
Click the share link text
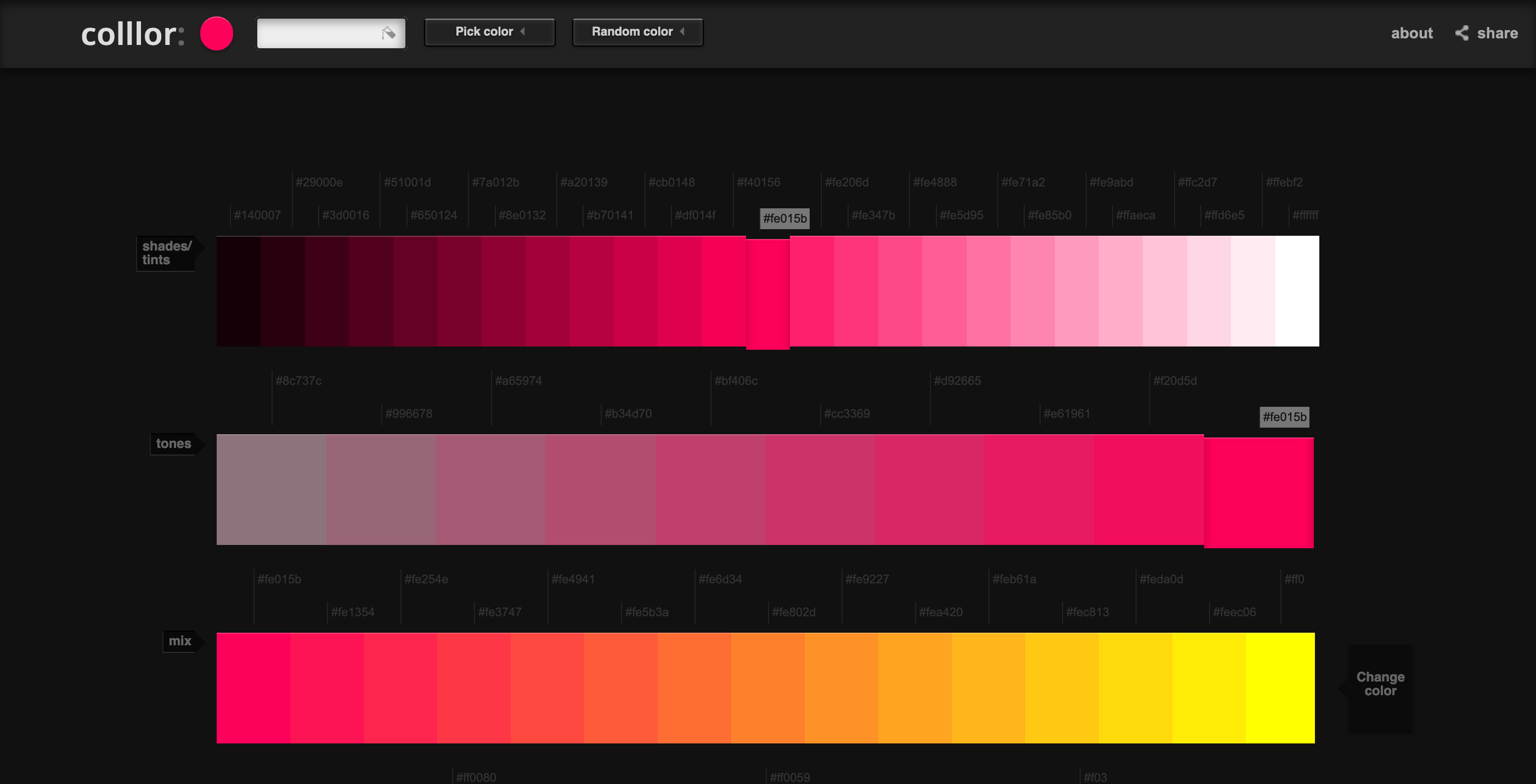pyautogui.click(x=1497, y=33)
